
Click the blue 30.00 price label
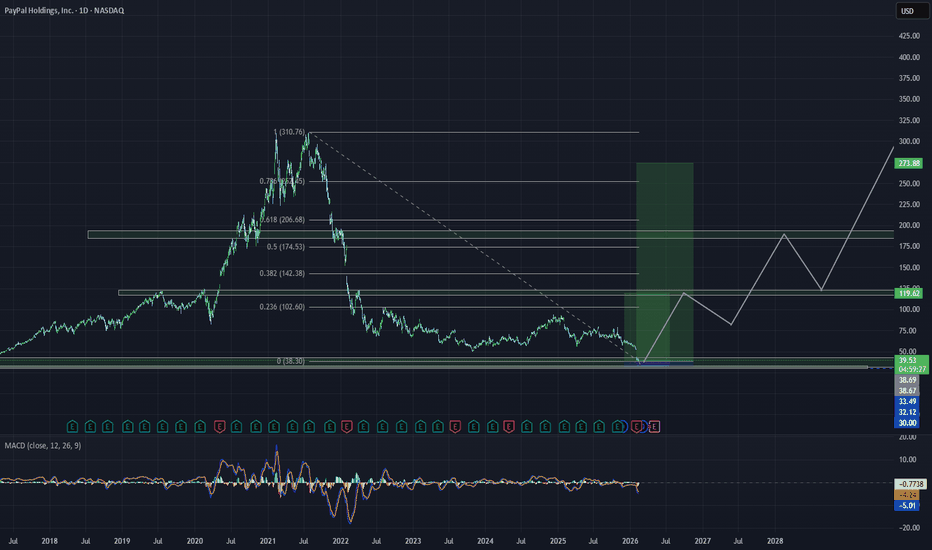[x=907, y=423]
